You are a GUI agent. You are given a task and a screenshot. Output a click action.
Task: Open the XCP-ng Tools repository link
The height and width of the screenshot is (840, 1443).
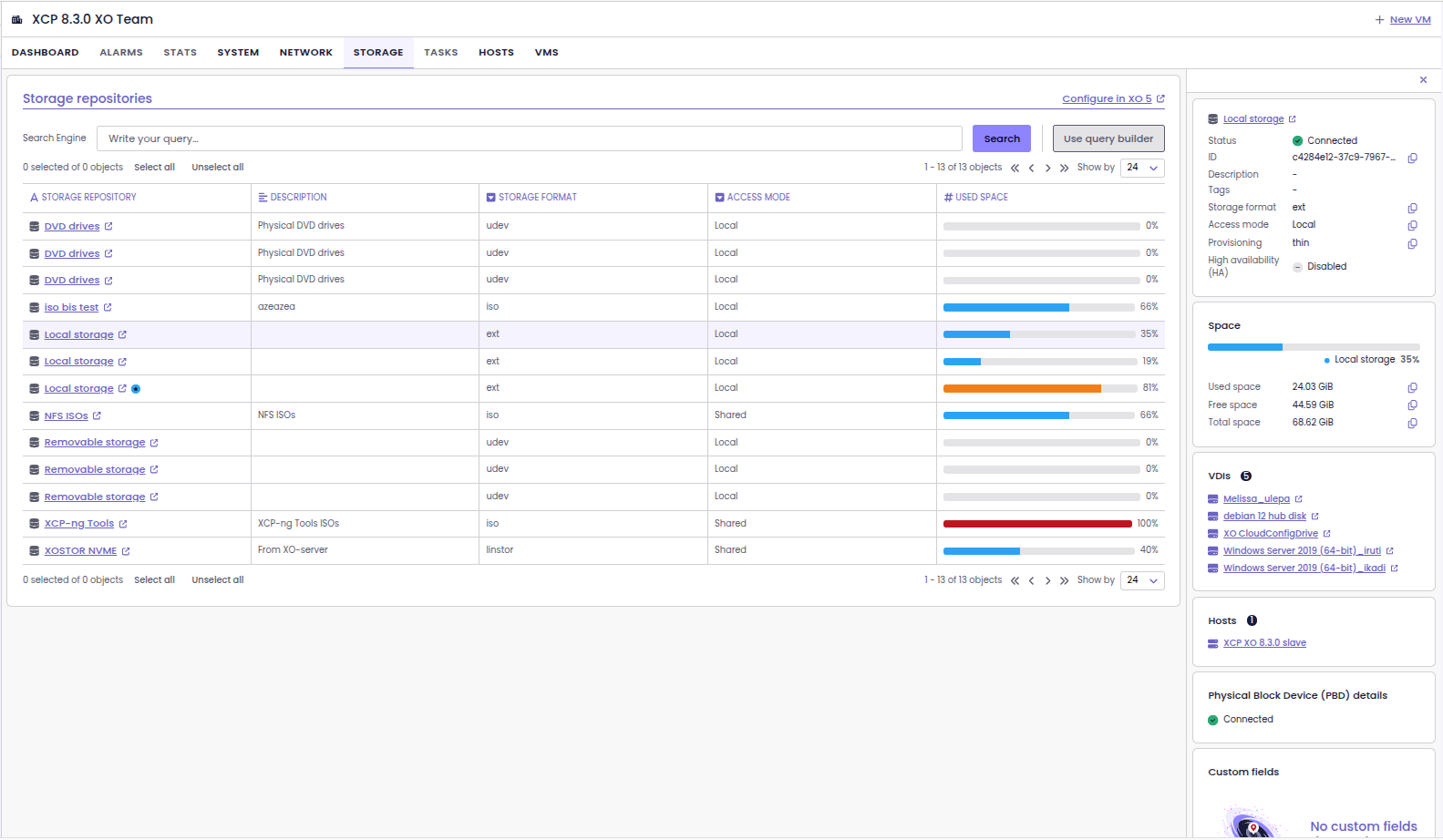(x=79, y=524)
